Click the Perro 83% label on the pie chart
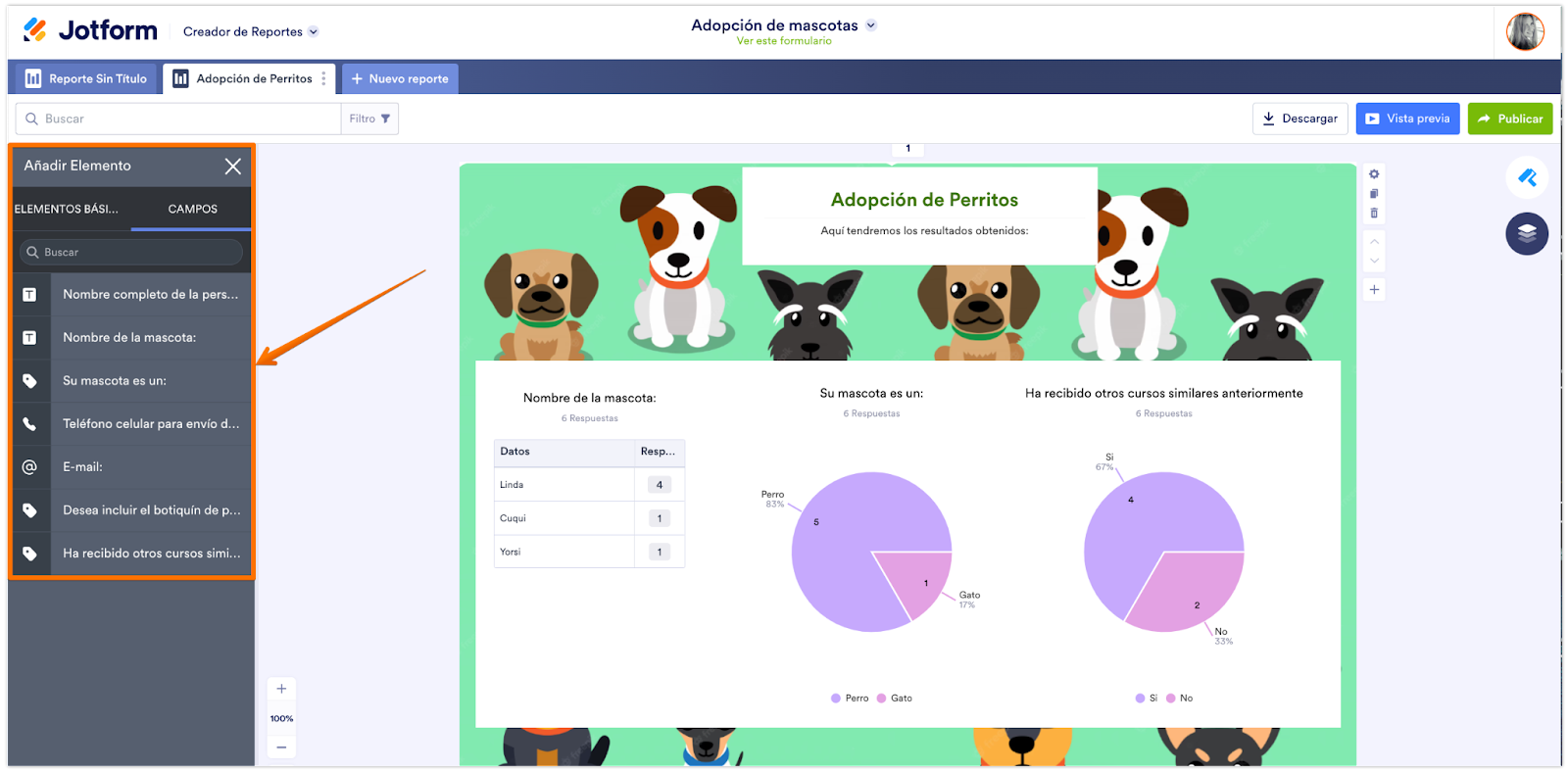Viewport: 1568px width, 772px height. [773, 500]
